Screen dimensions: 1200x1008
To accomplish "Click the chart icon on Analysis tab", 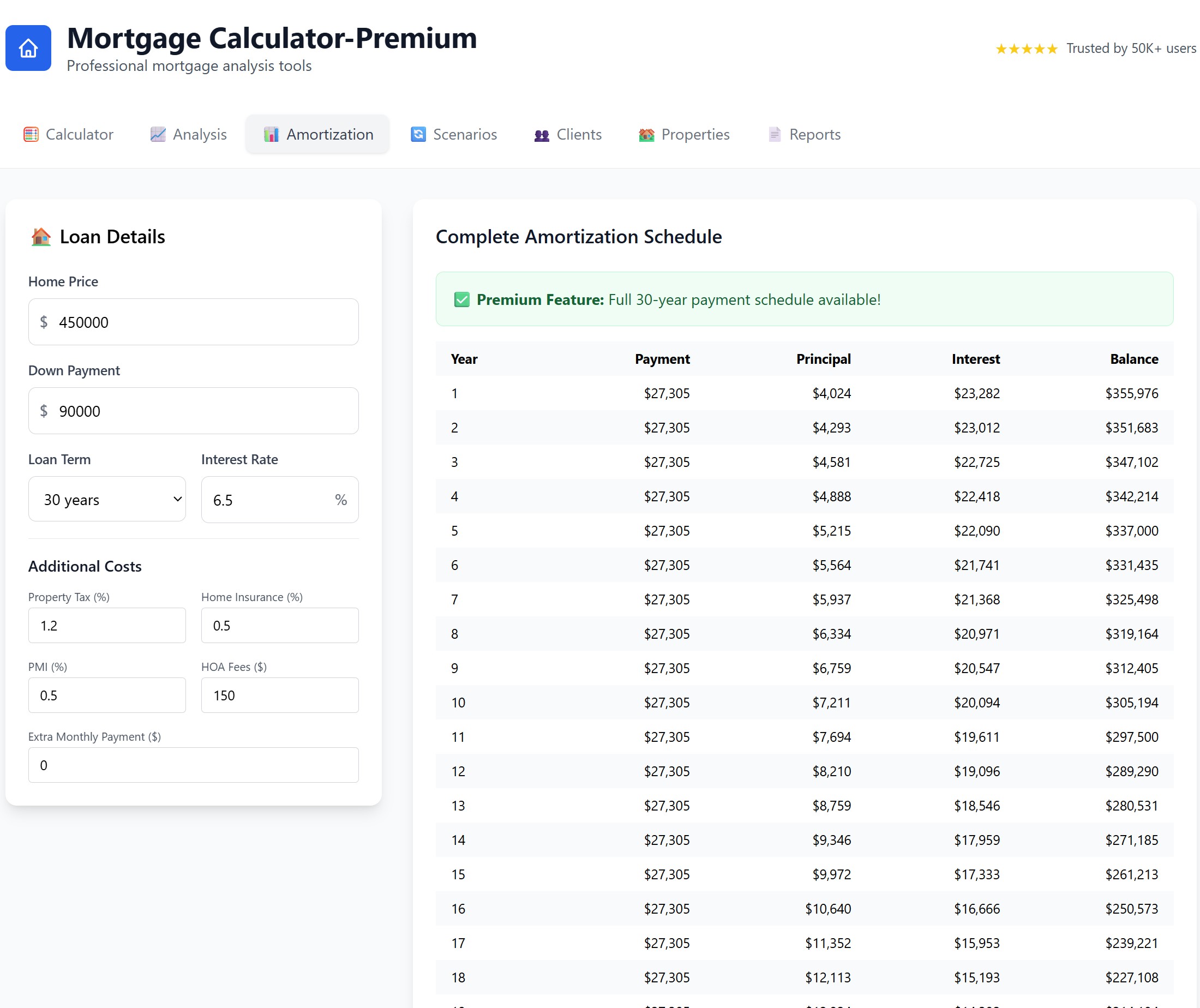I will [x=158, y=134].
